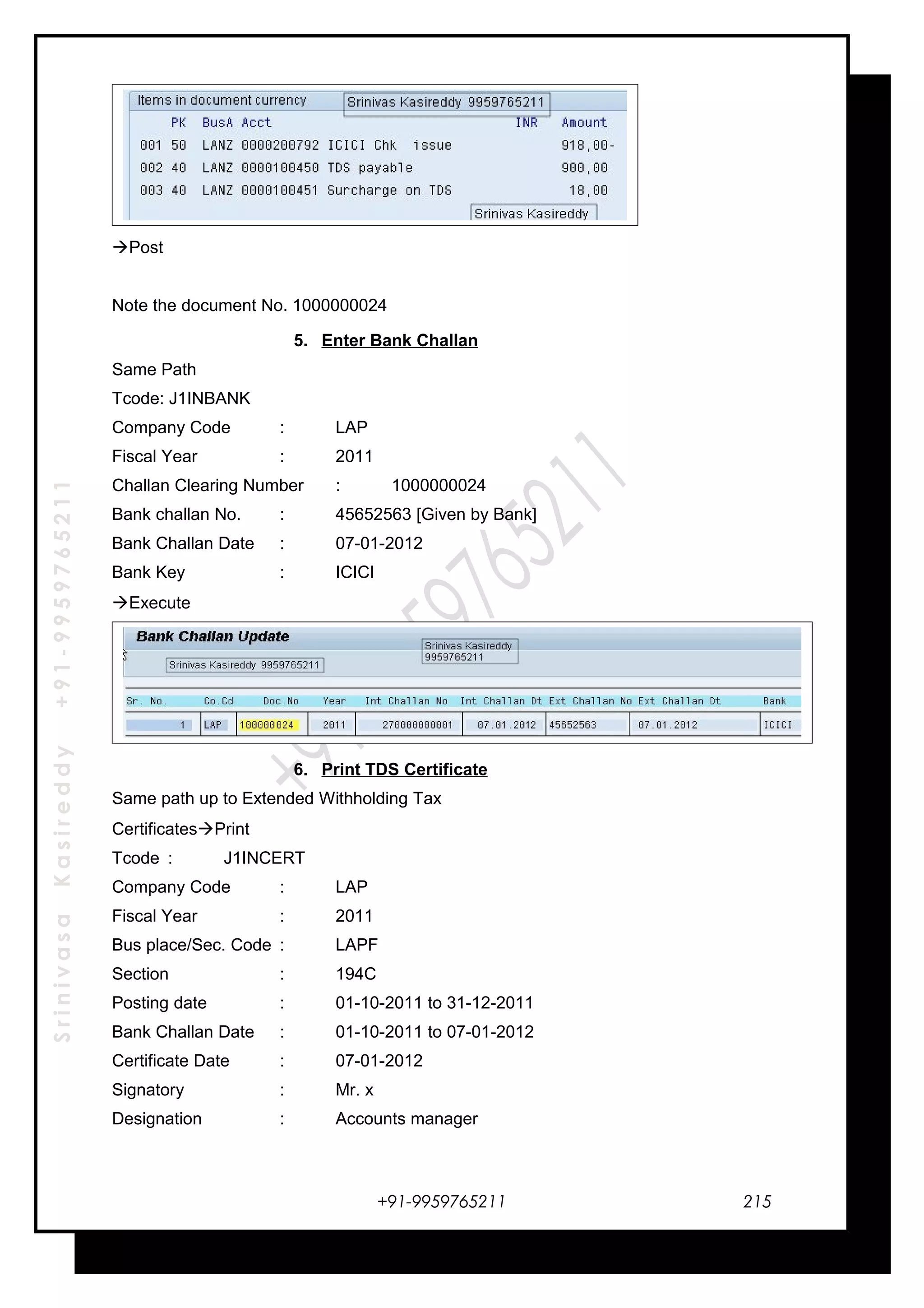Select Int Challan No cell 270000000001
The width and height of the screenshot is (924, 1308).
[417, 725]
